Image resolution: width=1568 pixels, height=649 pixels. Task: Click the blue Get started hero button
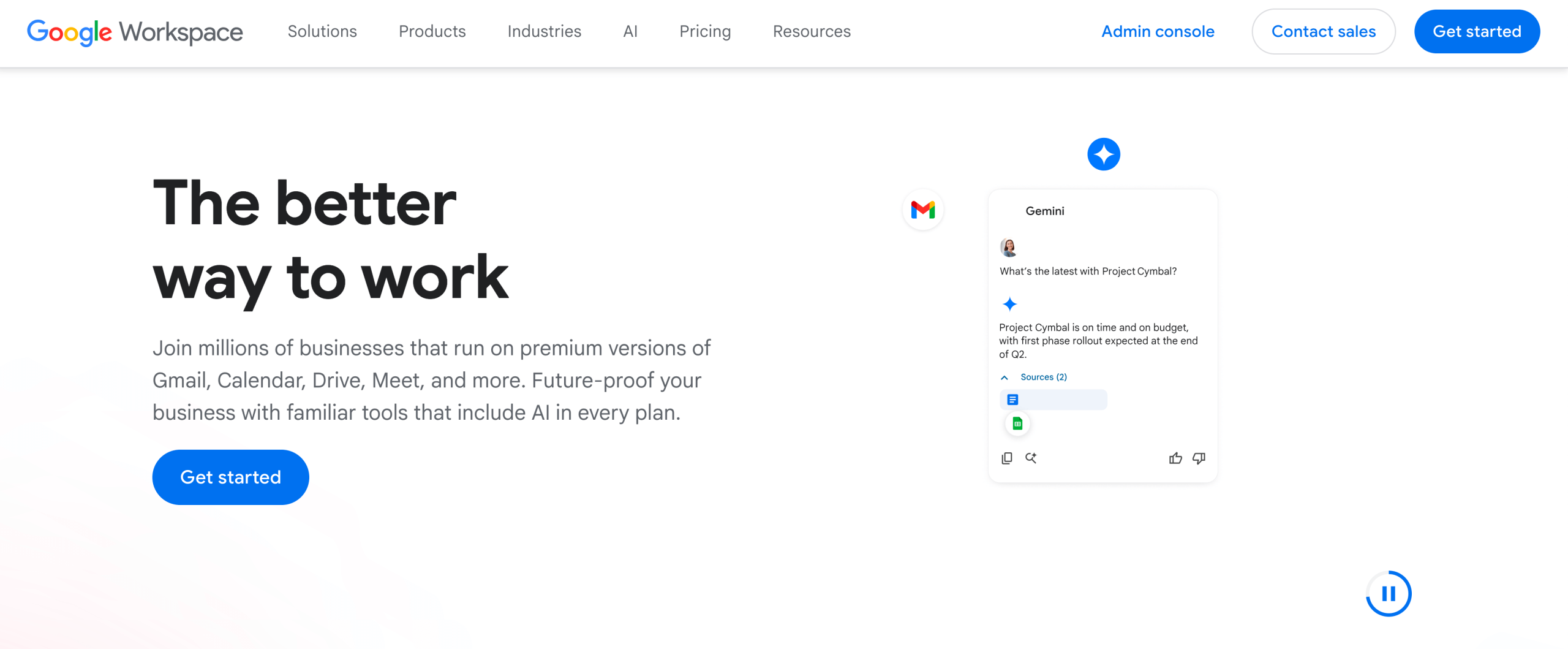point(230,477)
